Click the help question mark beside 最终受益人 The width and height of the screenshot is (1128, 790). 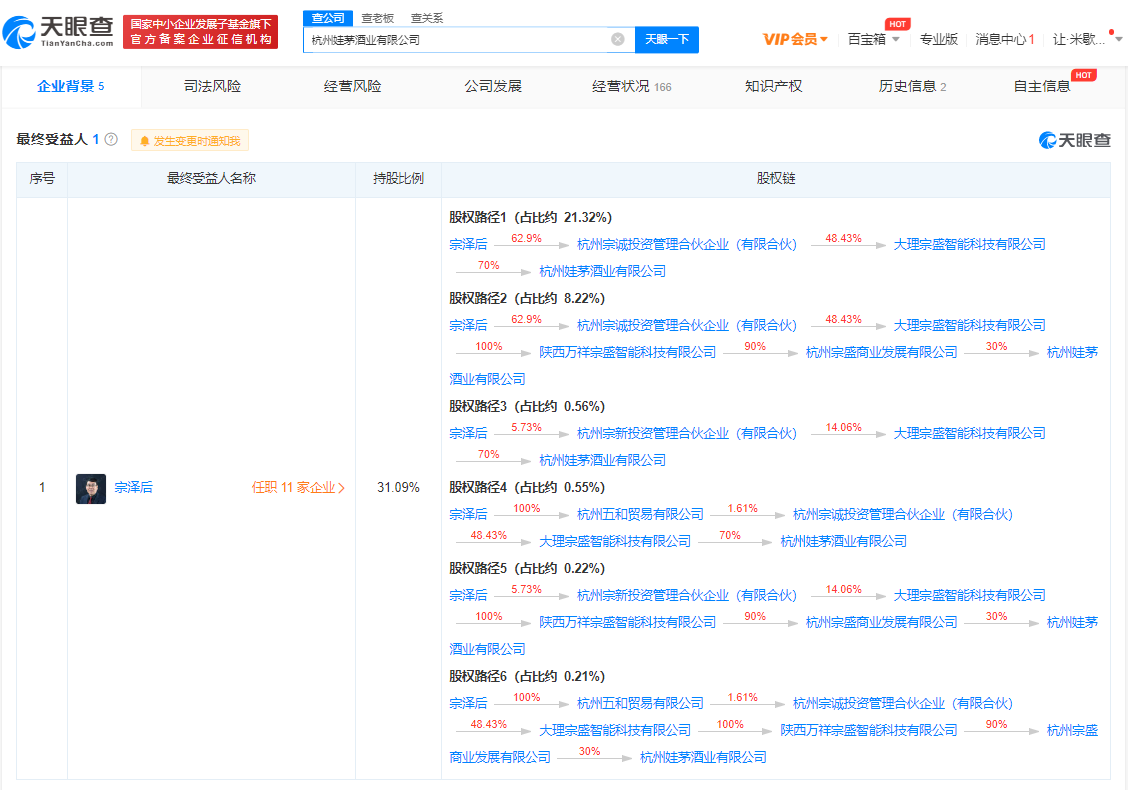[x=111, y=139]
